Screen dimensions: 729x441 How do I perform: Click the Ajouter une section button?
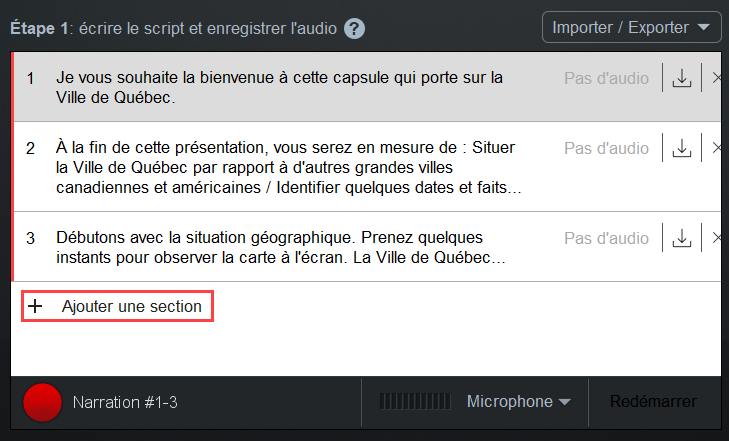pyautogui.click(x=118, y=306)
